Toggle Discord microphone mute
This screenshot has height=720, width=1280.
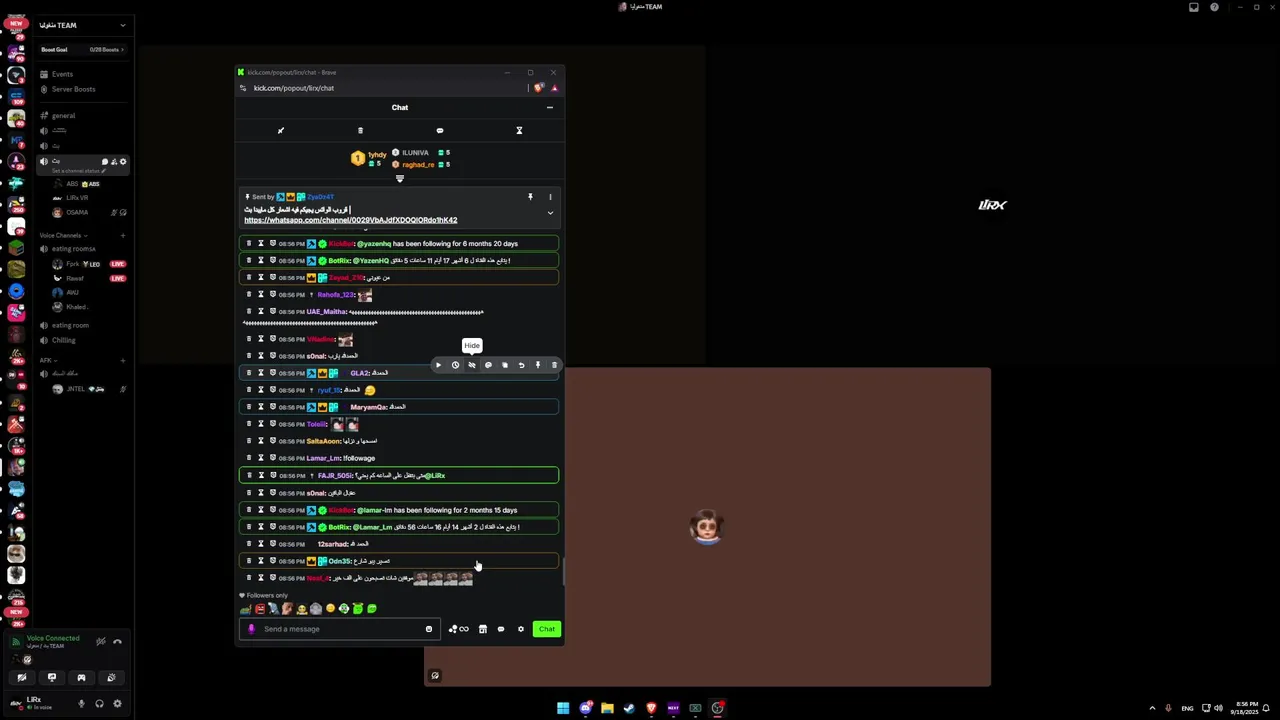click(82, 703)
